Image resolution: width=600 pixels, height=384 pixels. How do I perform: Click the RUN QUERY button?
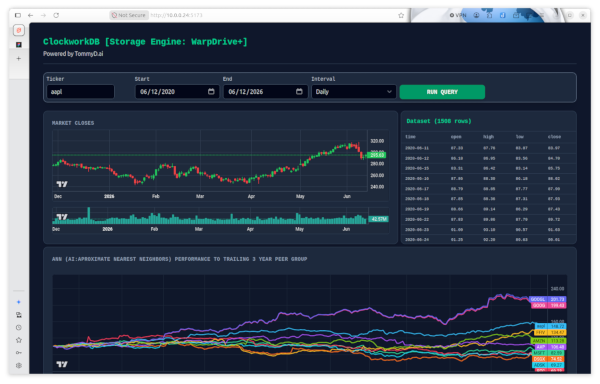point(442,92)
